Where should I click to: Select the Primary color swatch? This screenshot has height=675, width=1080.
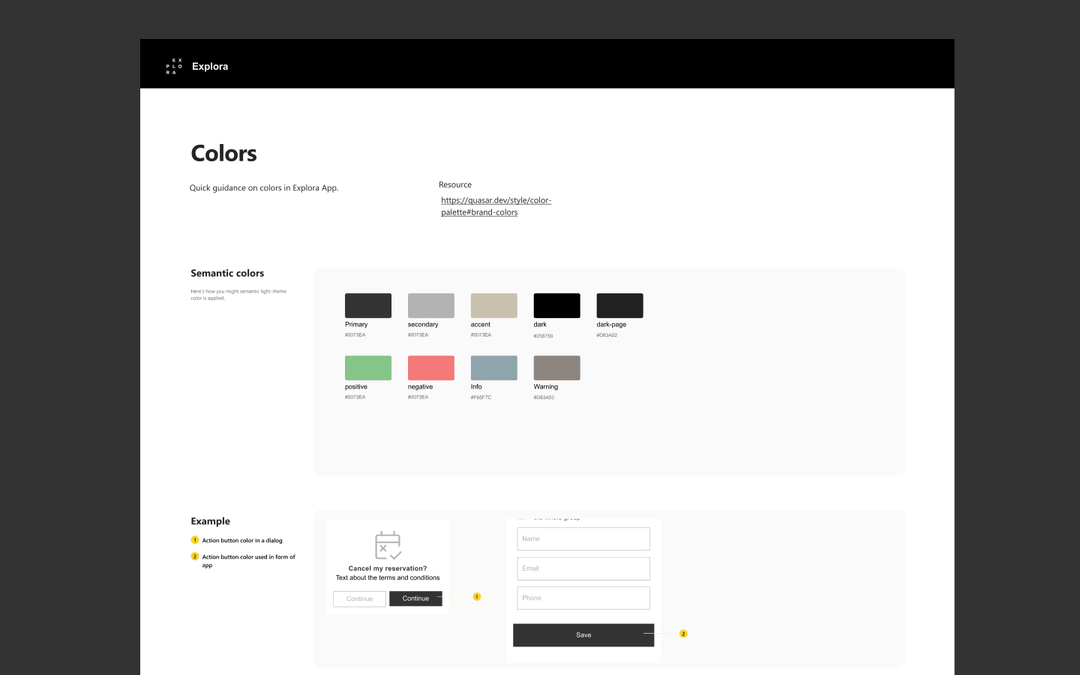[x=368, y=303]
